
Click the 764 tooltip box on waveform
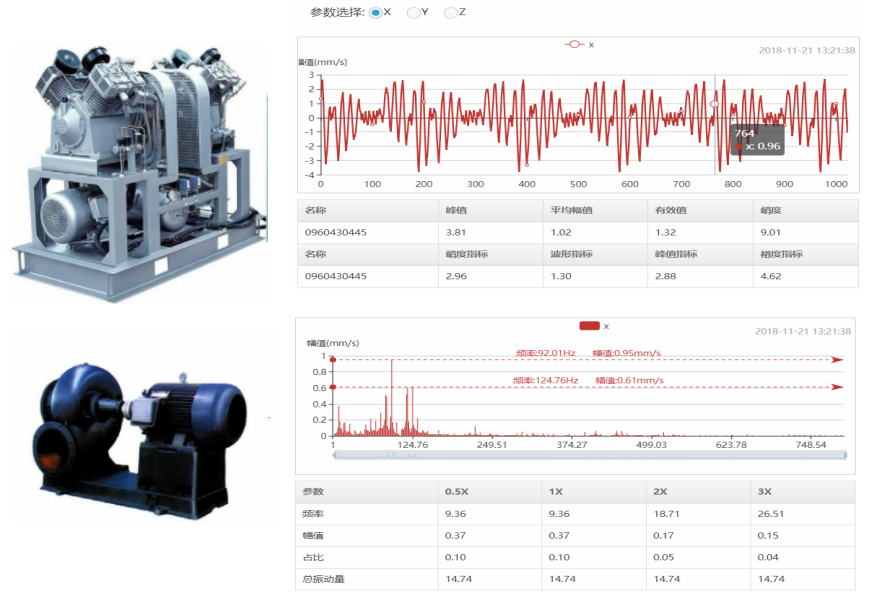pos(758,140)
